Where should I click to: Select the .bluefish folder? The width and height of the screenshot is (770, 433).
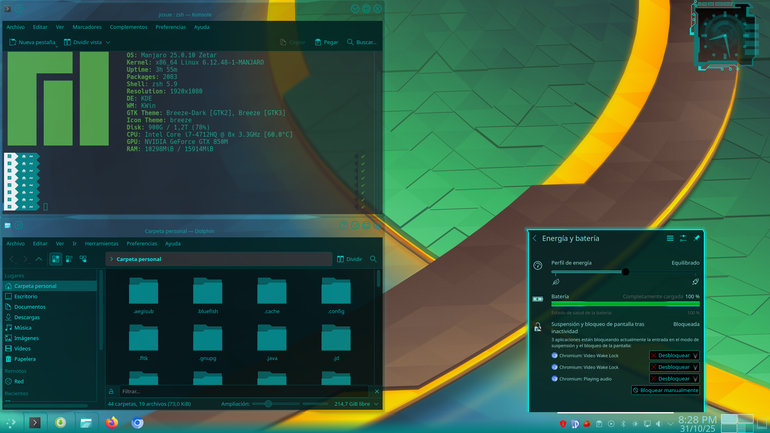(x=208, y=296)
